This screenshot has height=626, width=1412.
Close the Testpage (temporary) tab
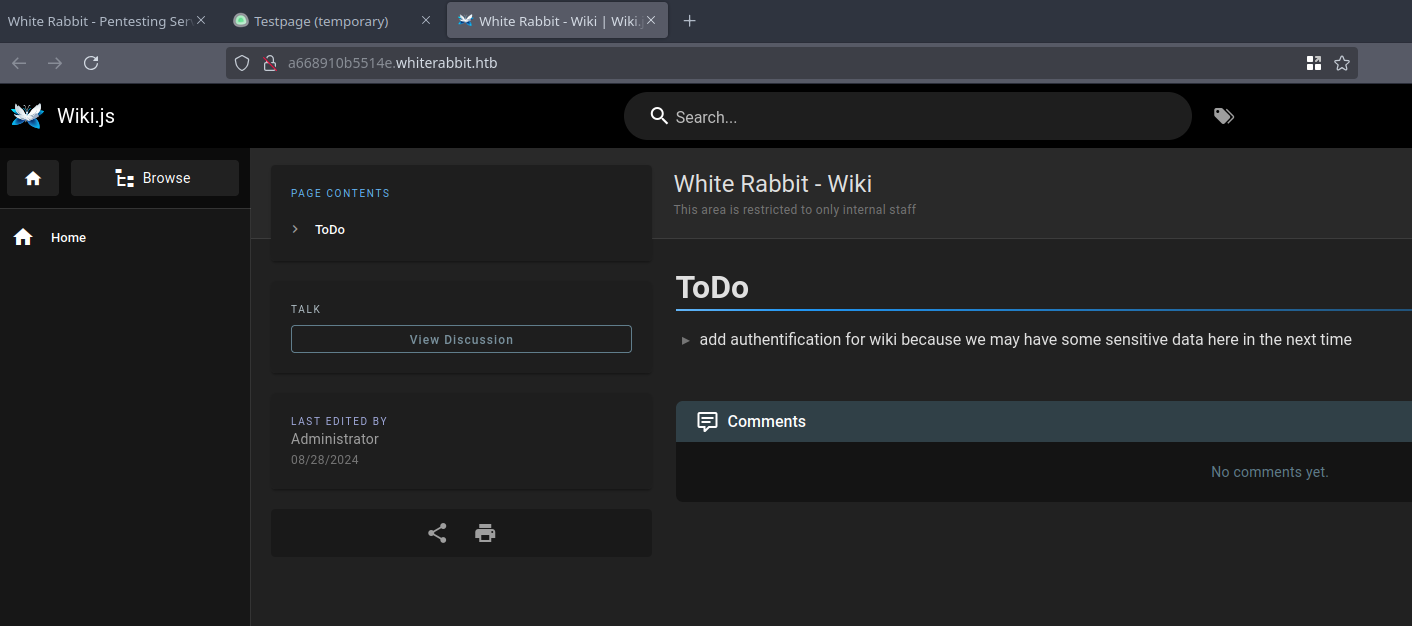pos(426,21)
